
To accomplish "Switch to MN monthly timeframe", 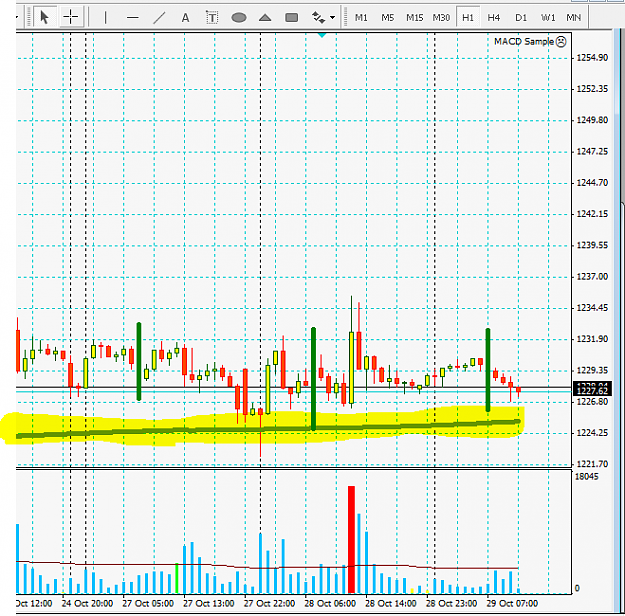I will pyautogui.click(x=574, y=18).
